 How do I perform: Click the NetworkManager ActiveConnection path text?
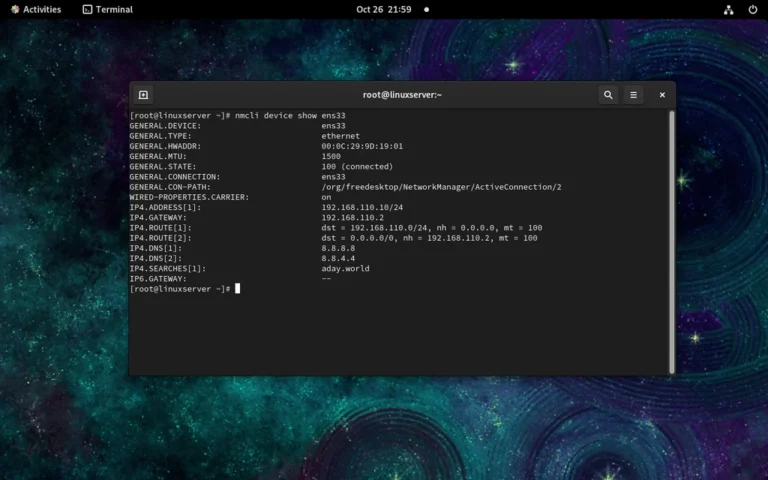pyautogui.click(x=441, y=187)
